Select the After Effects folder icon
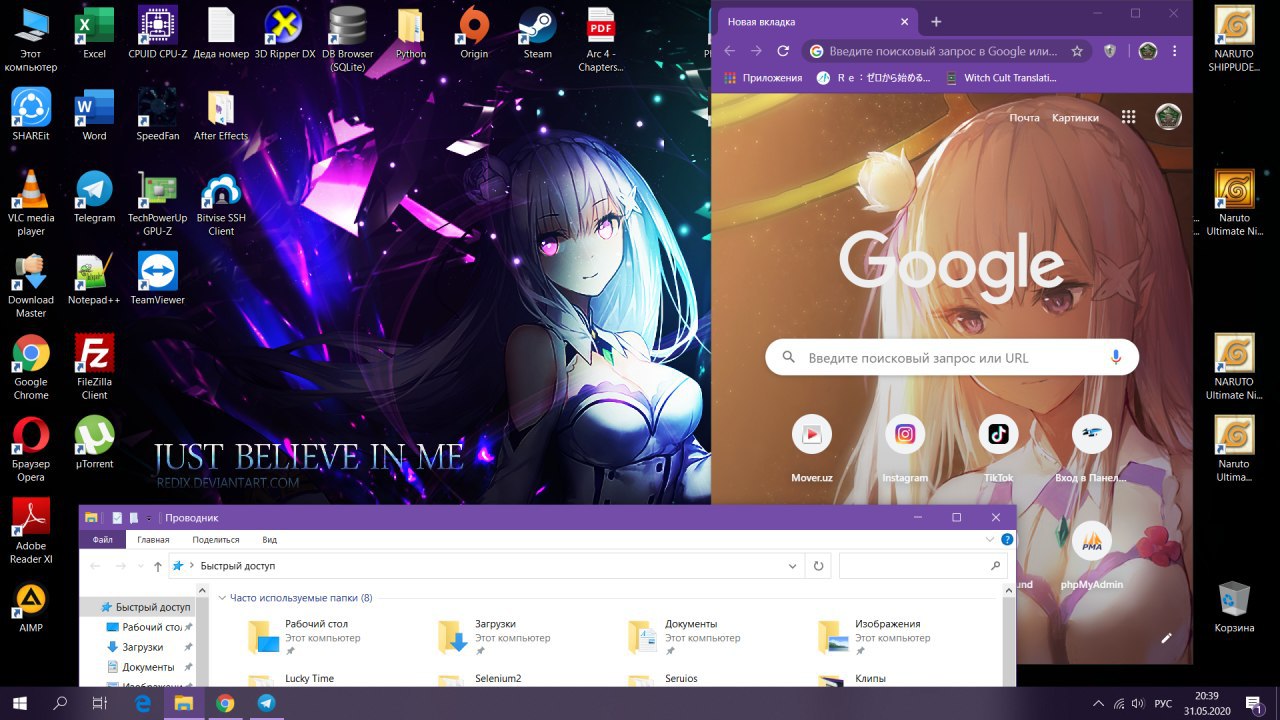1280x720 pixels. 221,115
